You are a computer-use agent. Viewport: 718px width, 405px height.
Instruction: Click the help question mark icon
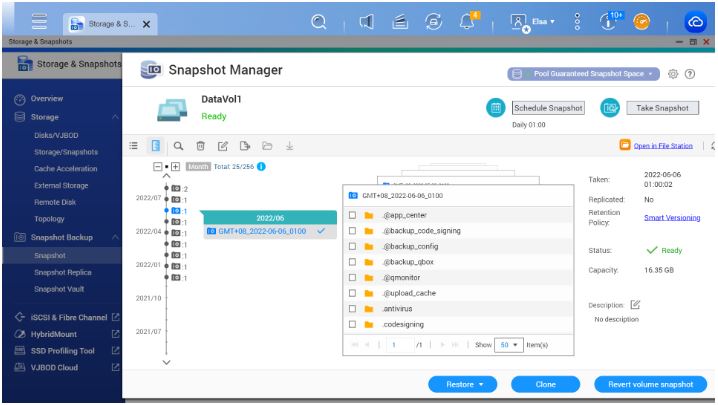click(x=690, y=74)
